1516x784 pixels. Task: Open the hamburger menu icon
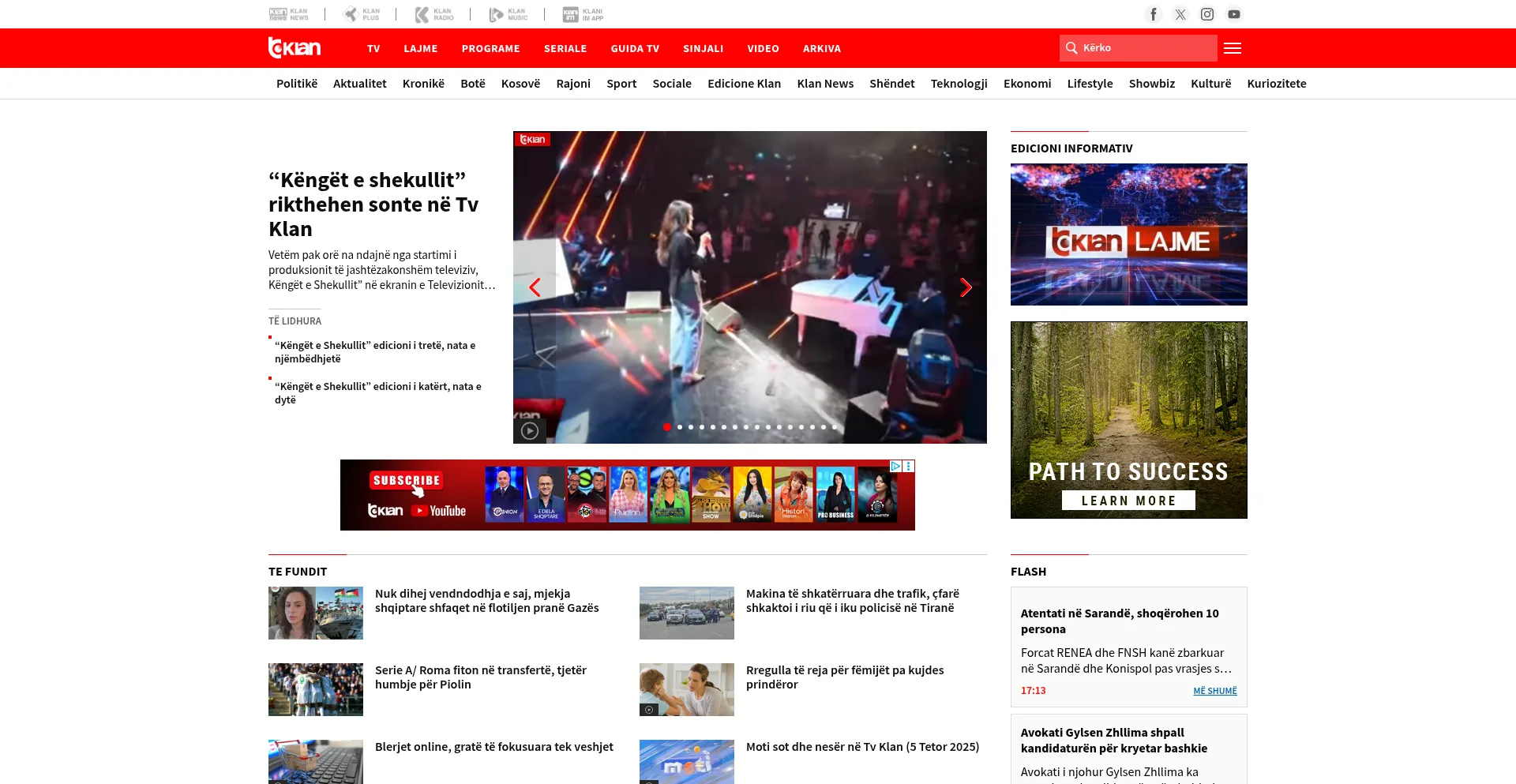click(1233, 48)
